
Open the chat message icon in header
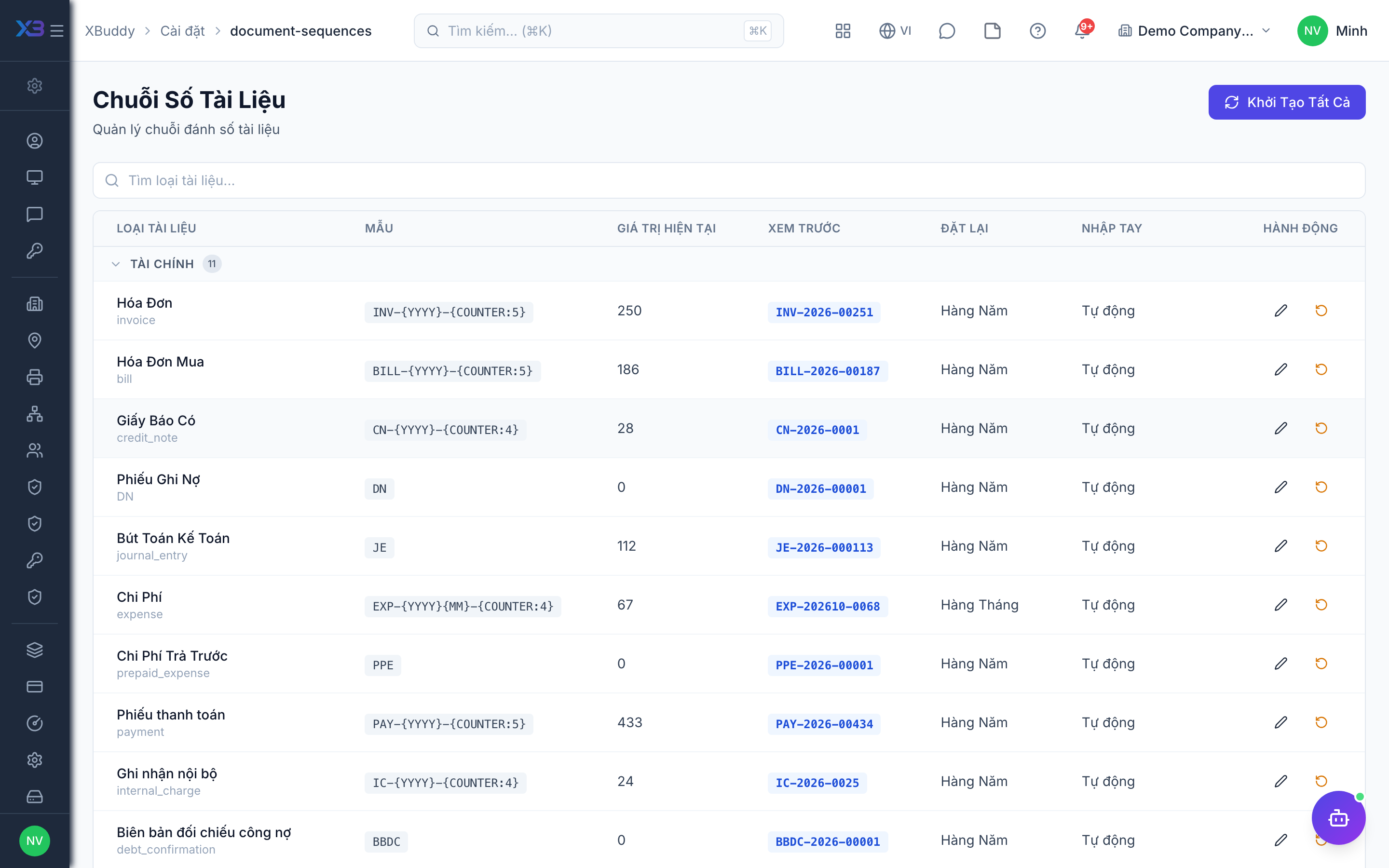[946, 30]
